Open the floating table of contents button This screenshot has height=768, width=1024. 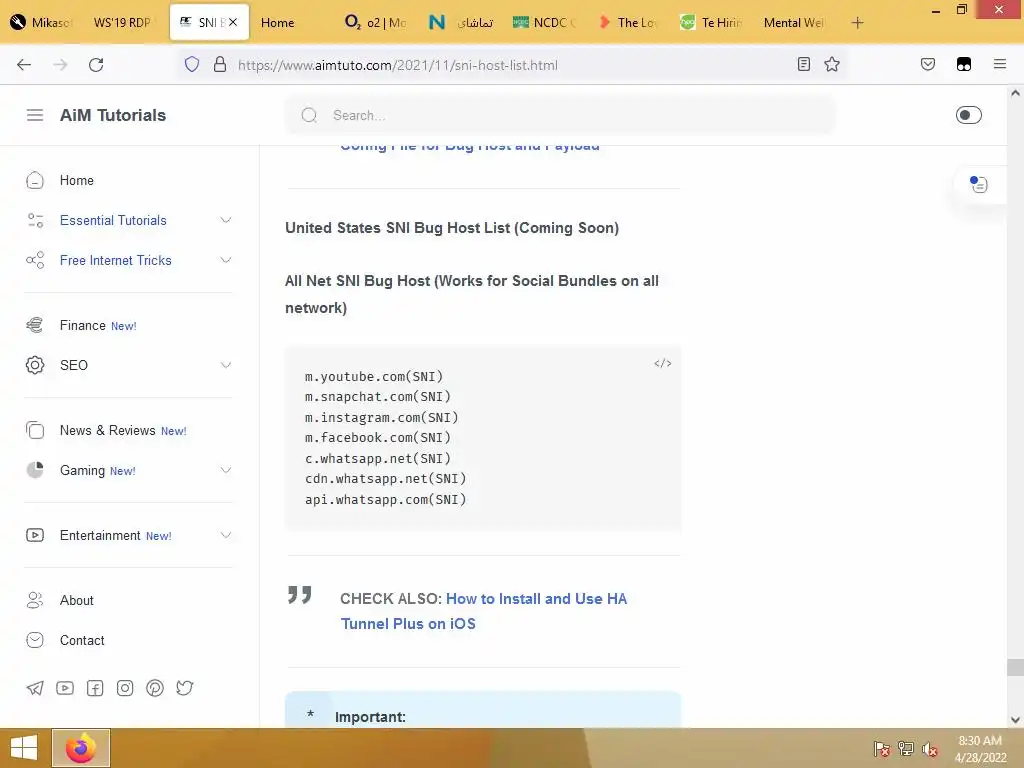tap(978, 184)
